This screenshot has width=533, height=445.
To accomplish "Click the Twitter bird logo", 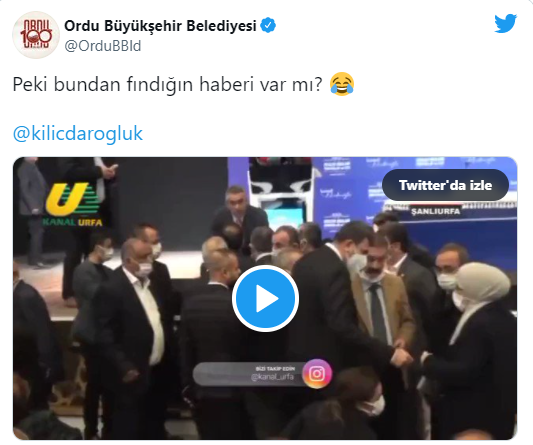I will click(x=505, y=23).
